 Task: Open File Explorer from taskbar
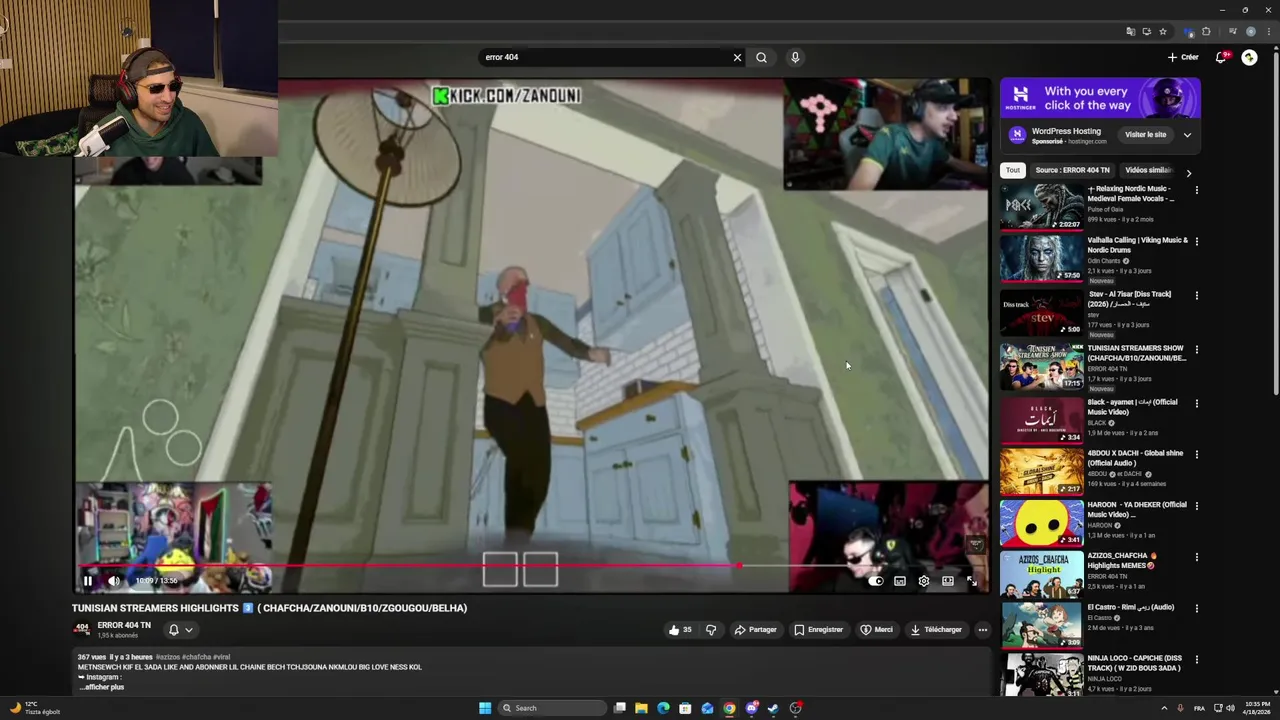[641, 708]
